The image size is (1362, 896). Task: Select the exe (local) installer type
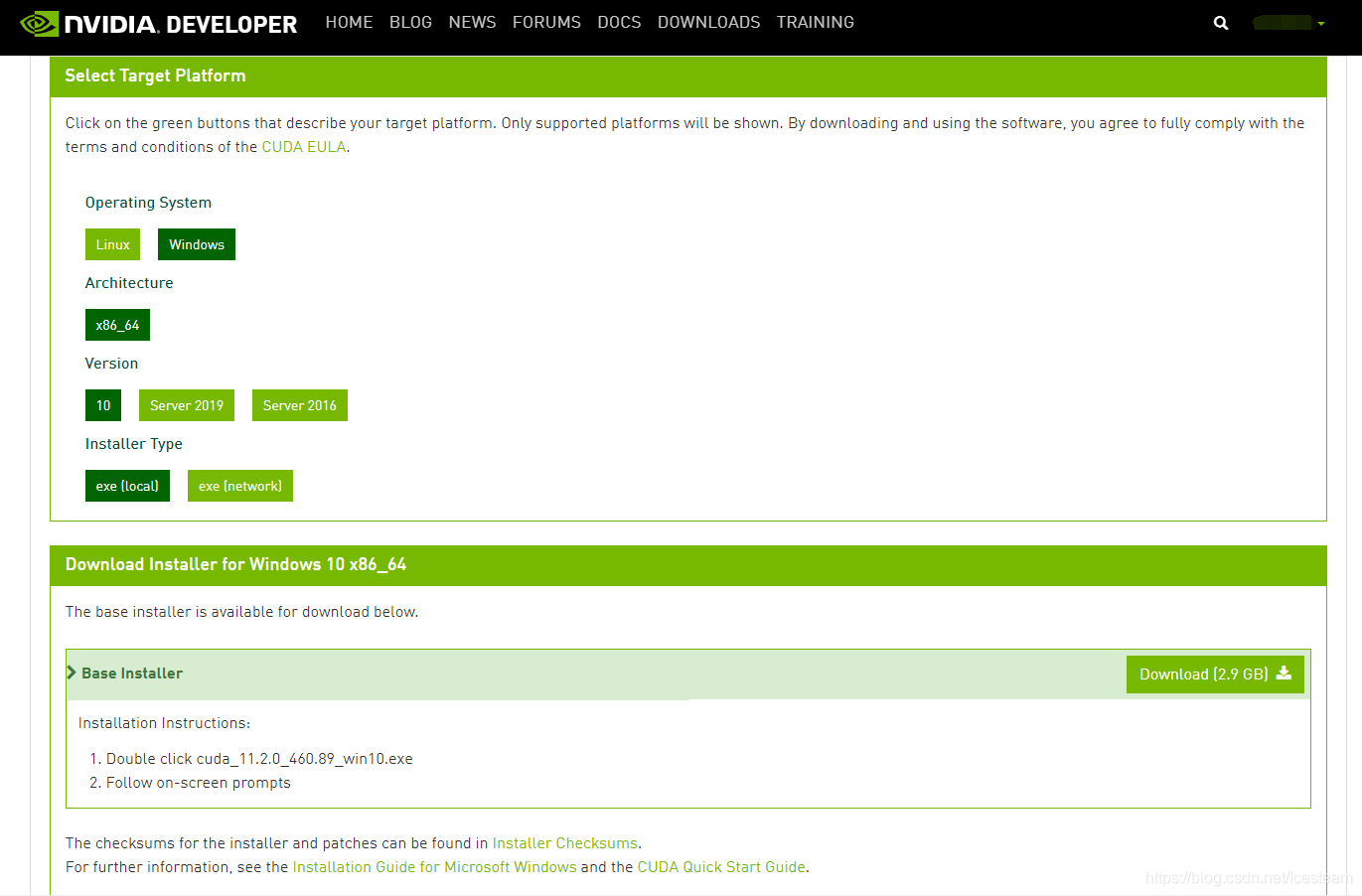pyautogui.click(x=127, y=486)
